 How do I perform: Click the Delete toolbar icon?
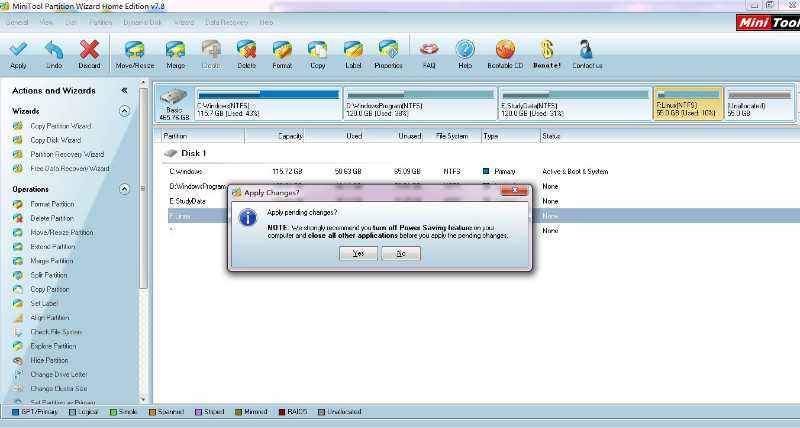246,49
